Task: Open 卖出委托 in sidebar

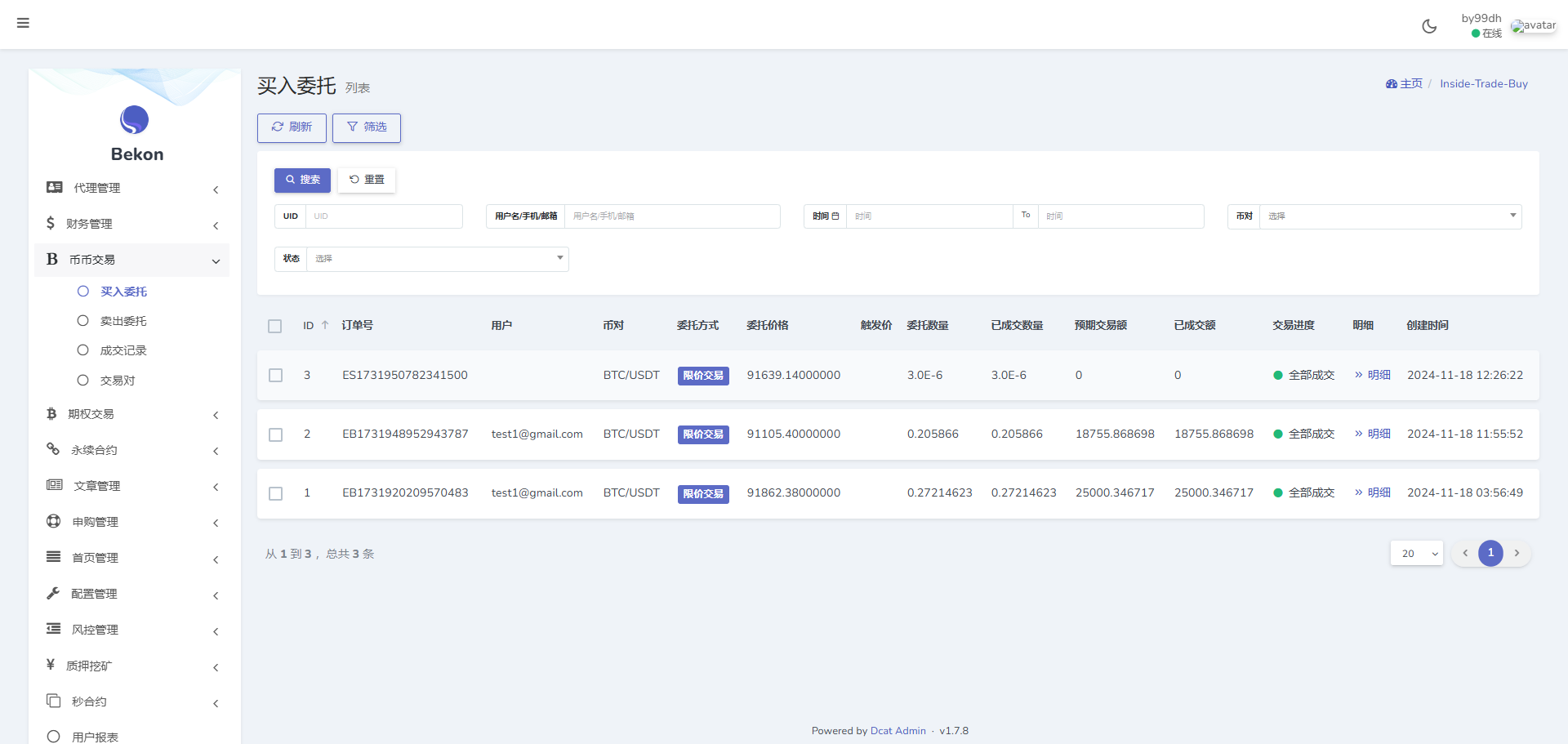Action: pyautogui.click(x=123, y=321)
